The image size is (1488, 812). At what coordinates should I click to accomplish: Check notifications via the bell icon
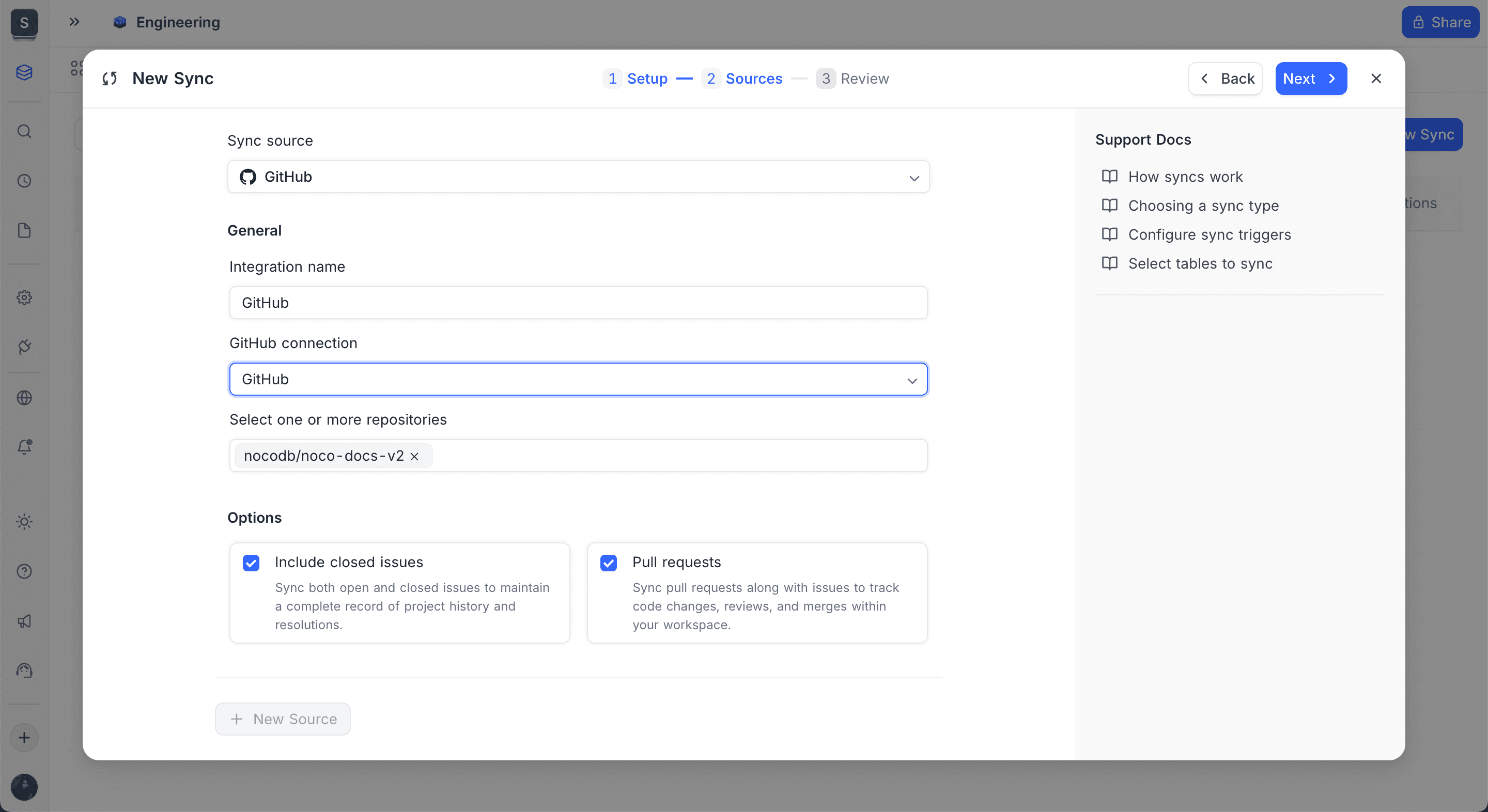[24, 446]
